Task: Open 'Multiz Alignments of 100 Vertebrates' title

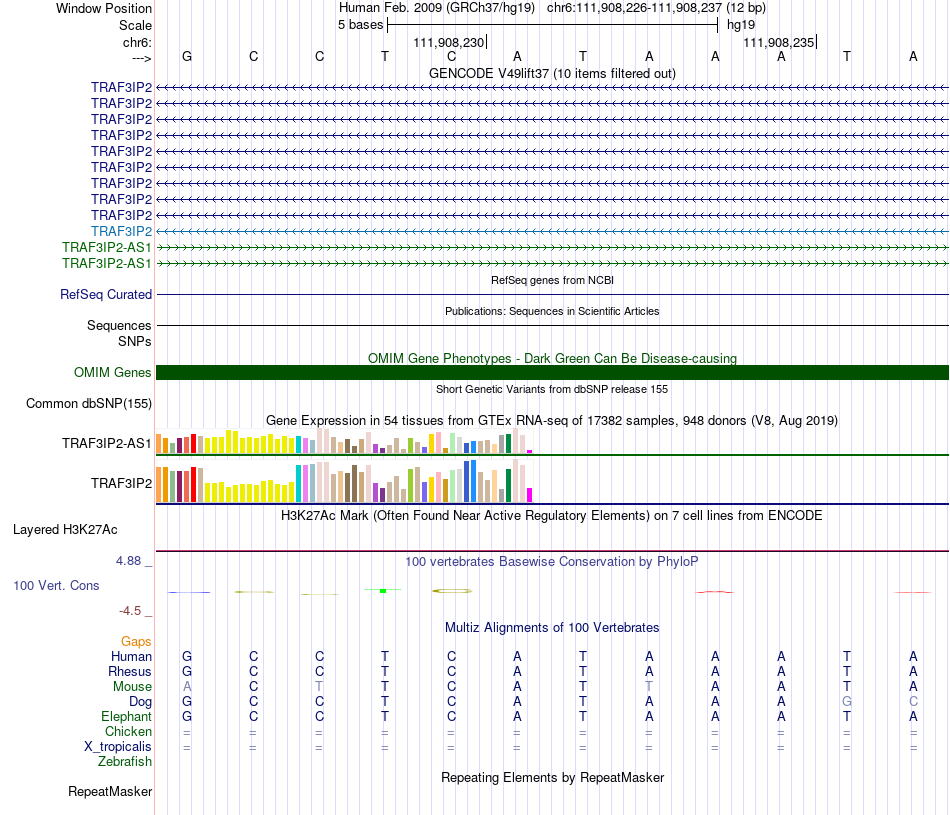Action: tap(552, 628)
